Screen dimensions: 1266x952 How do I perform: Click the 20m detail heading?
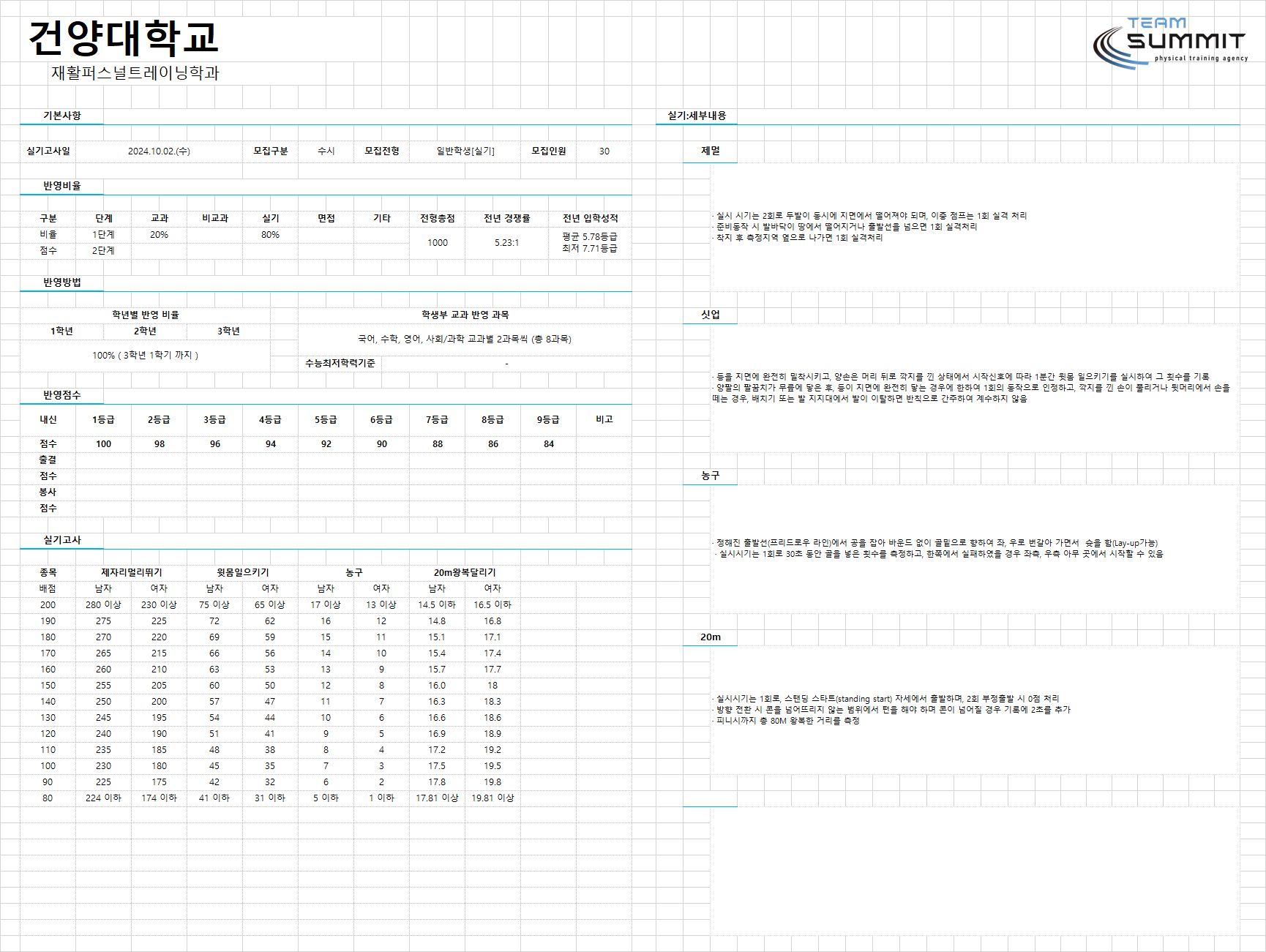point(711,637)
